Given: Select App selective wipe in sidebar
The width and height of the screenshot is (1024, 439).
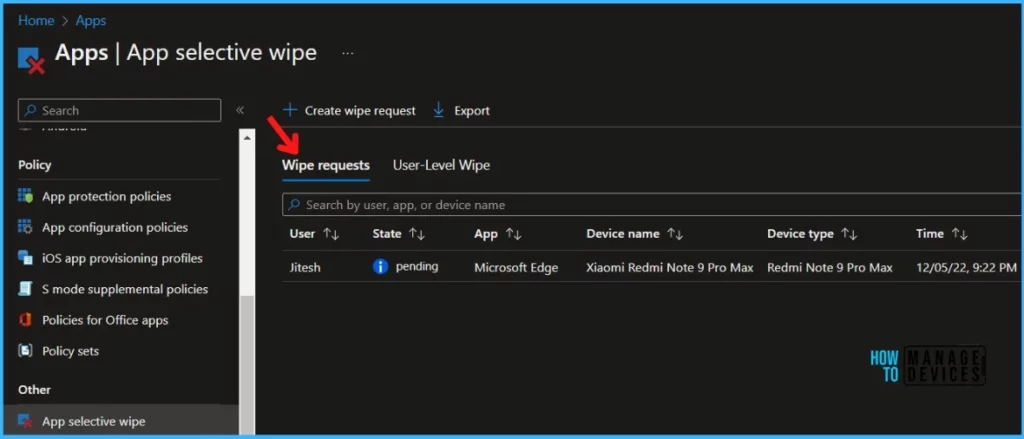Looking at the screenshot, I should point(119,421).
